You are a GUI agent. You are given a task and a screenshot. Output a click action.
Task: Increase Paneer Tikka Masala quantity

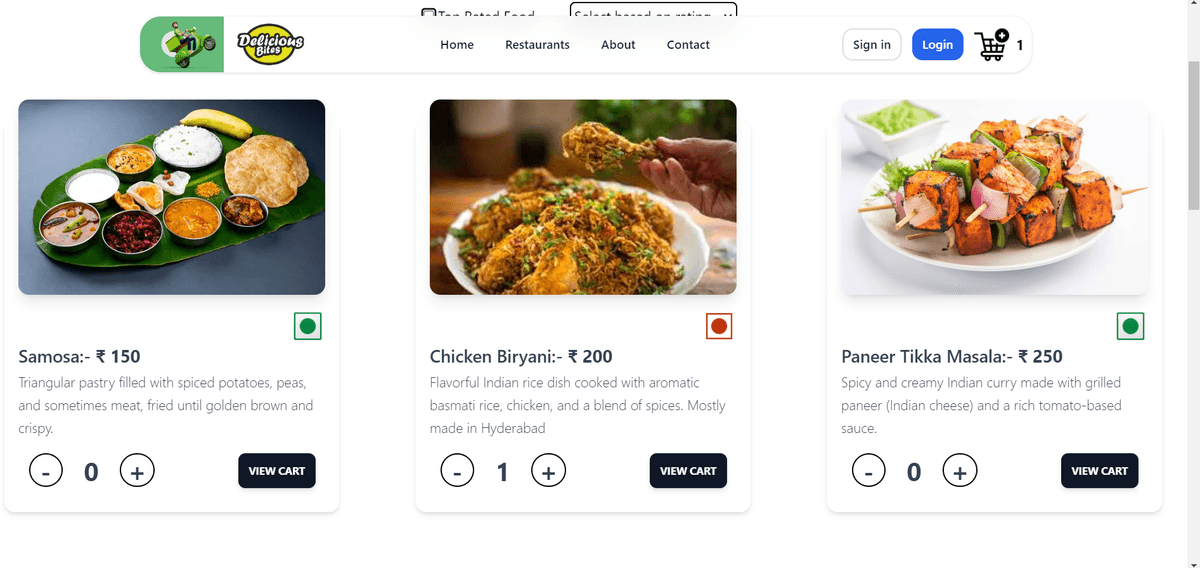tap(960, 471)
